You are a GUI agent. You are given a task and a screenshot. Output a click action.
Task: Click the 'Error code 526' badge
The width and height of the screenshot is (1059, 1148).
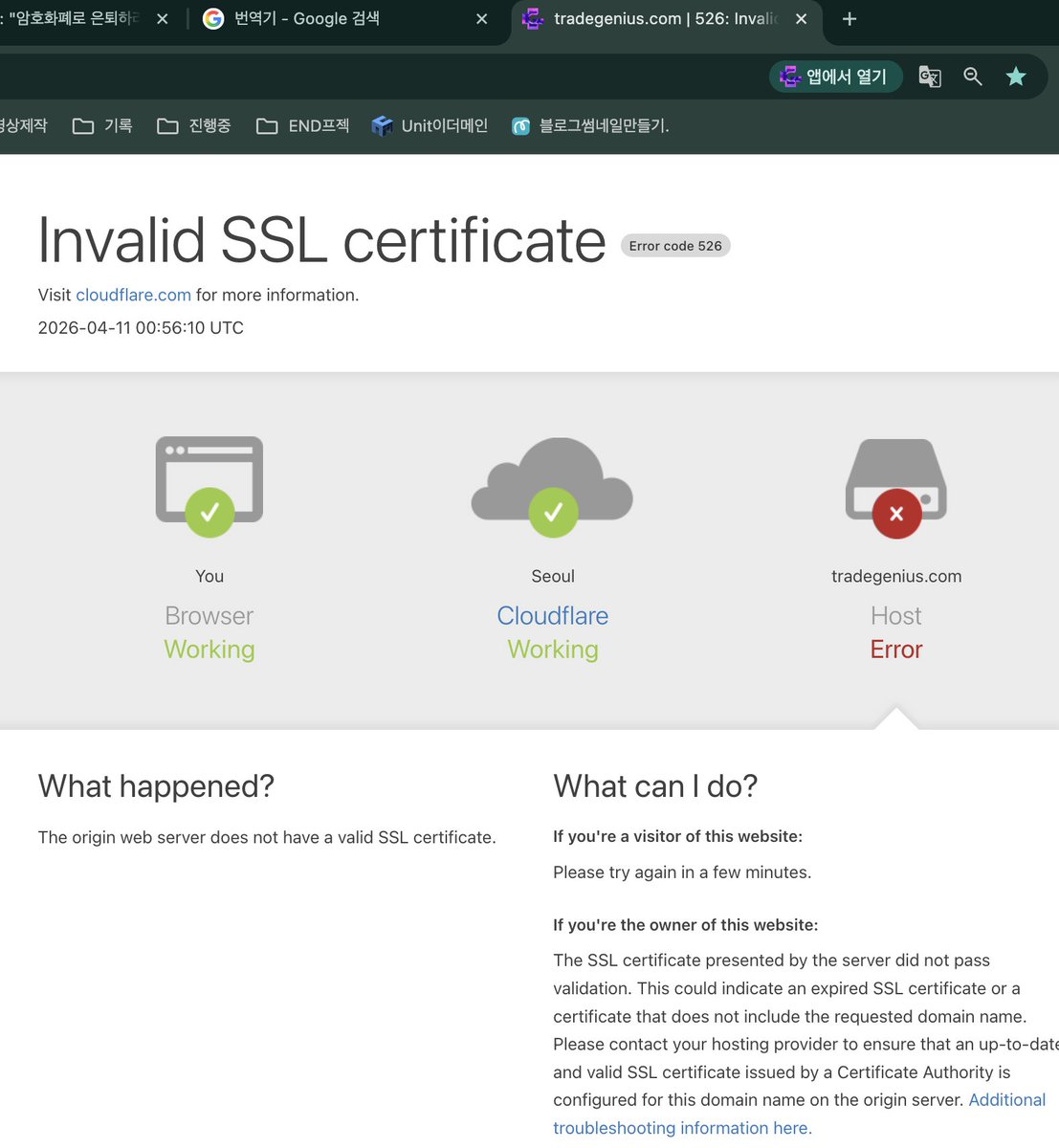675,246
